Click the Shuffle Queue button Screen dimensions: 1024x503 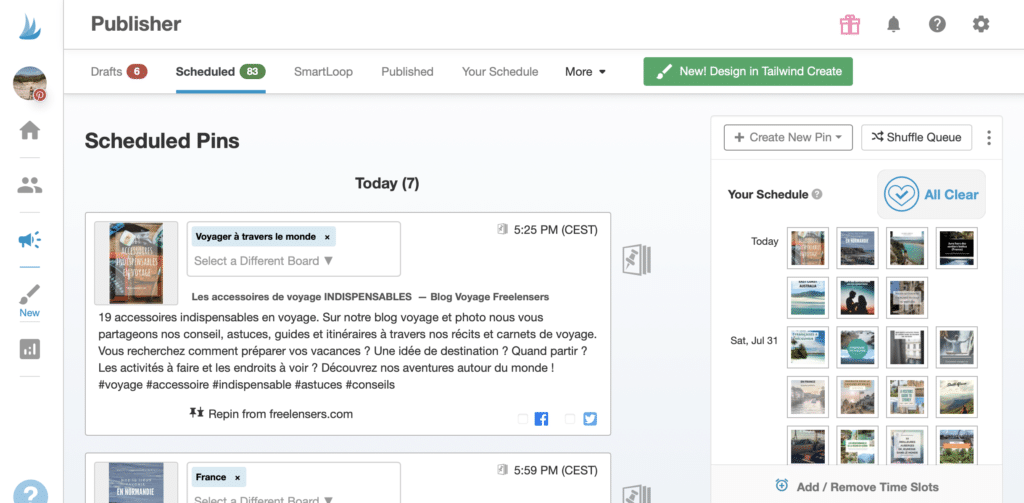pos(916,137)
